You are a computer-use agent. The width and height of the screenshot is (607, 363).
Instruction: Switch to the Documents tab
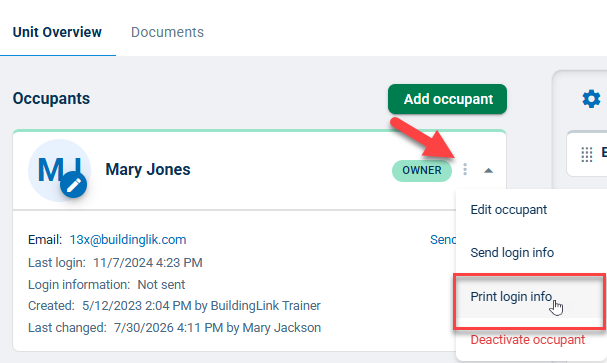pos(167,32)
